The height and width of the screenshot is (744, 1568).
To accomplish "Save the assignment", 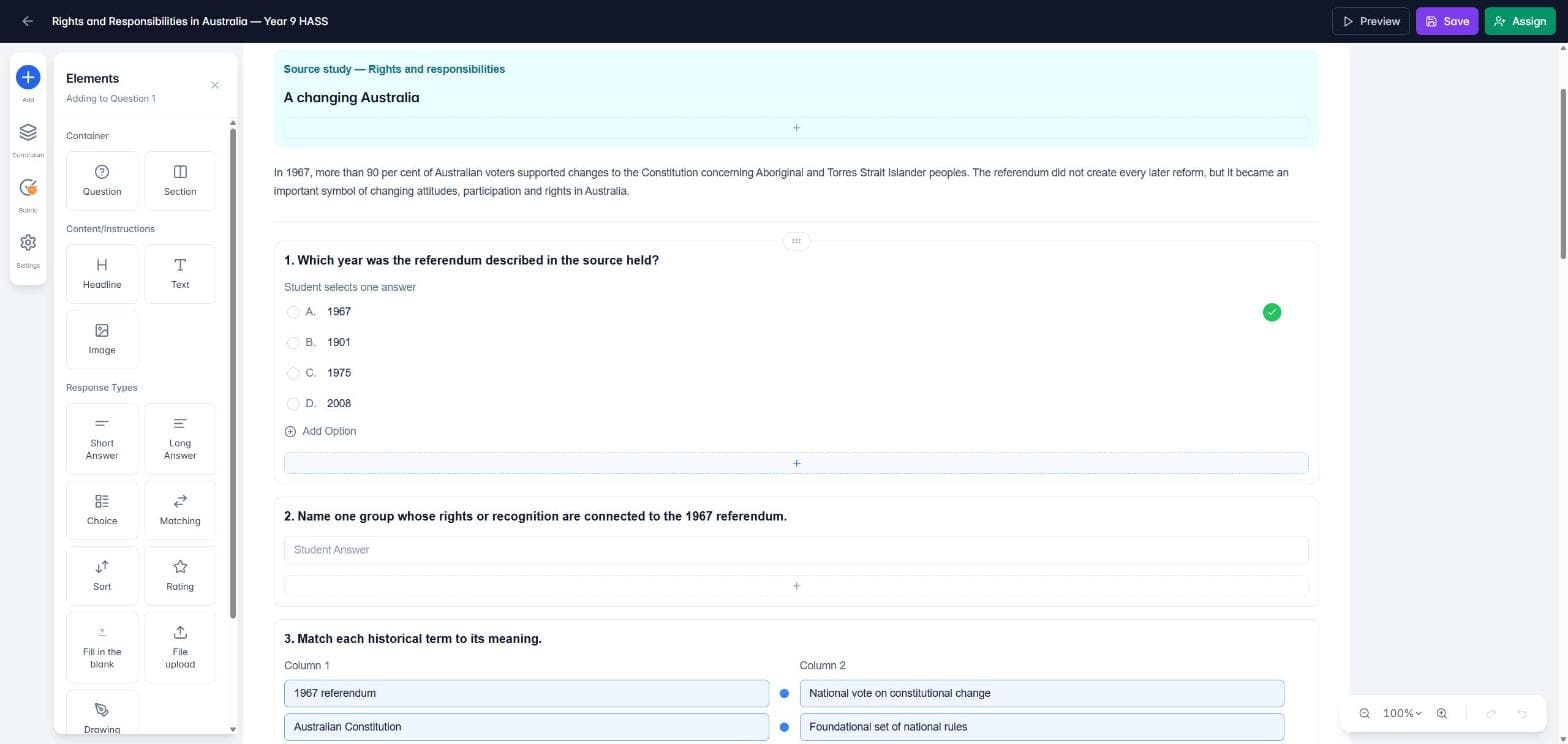I will click(1447, 21).
